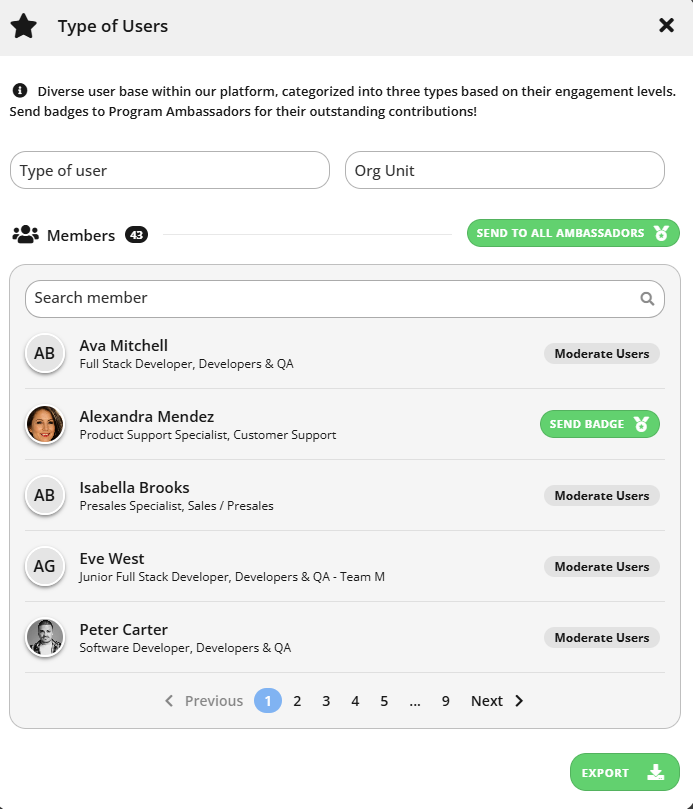Export the members list

coord(624,772)
